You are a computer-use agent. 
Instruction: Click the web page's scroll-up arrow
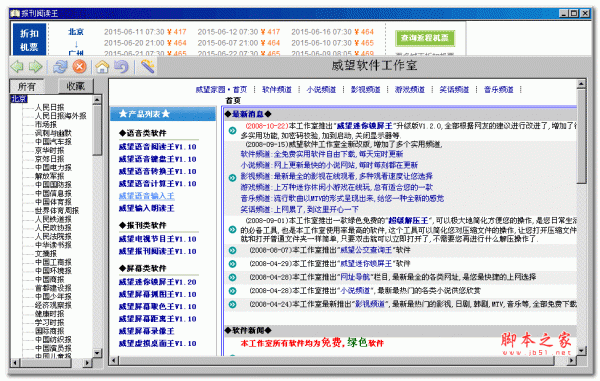point(581,84)
